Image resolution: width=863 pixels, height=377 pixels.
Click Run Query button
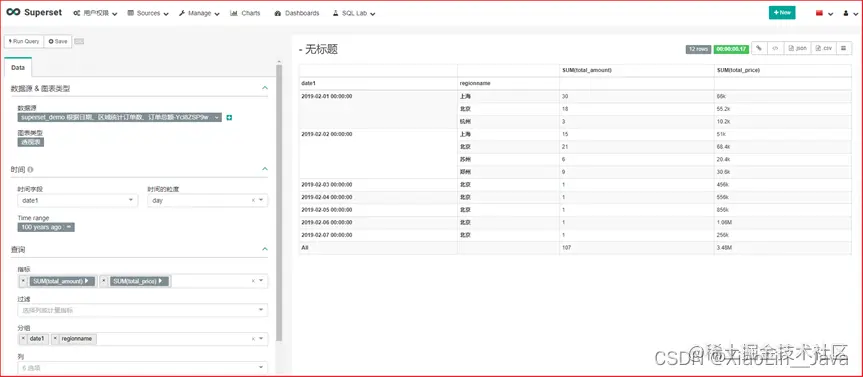(x=24, y=41)
